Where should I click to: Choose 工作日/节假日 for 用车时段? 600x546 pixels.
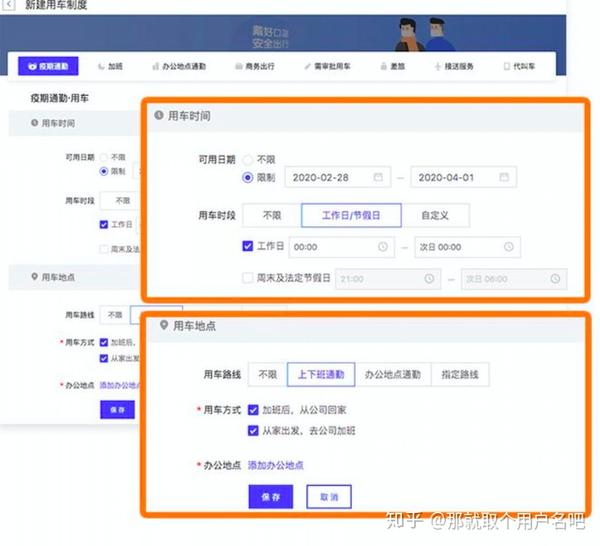[351, 215]
